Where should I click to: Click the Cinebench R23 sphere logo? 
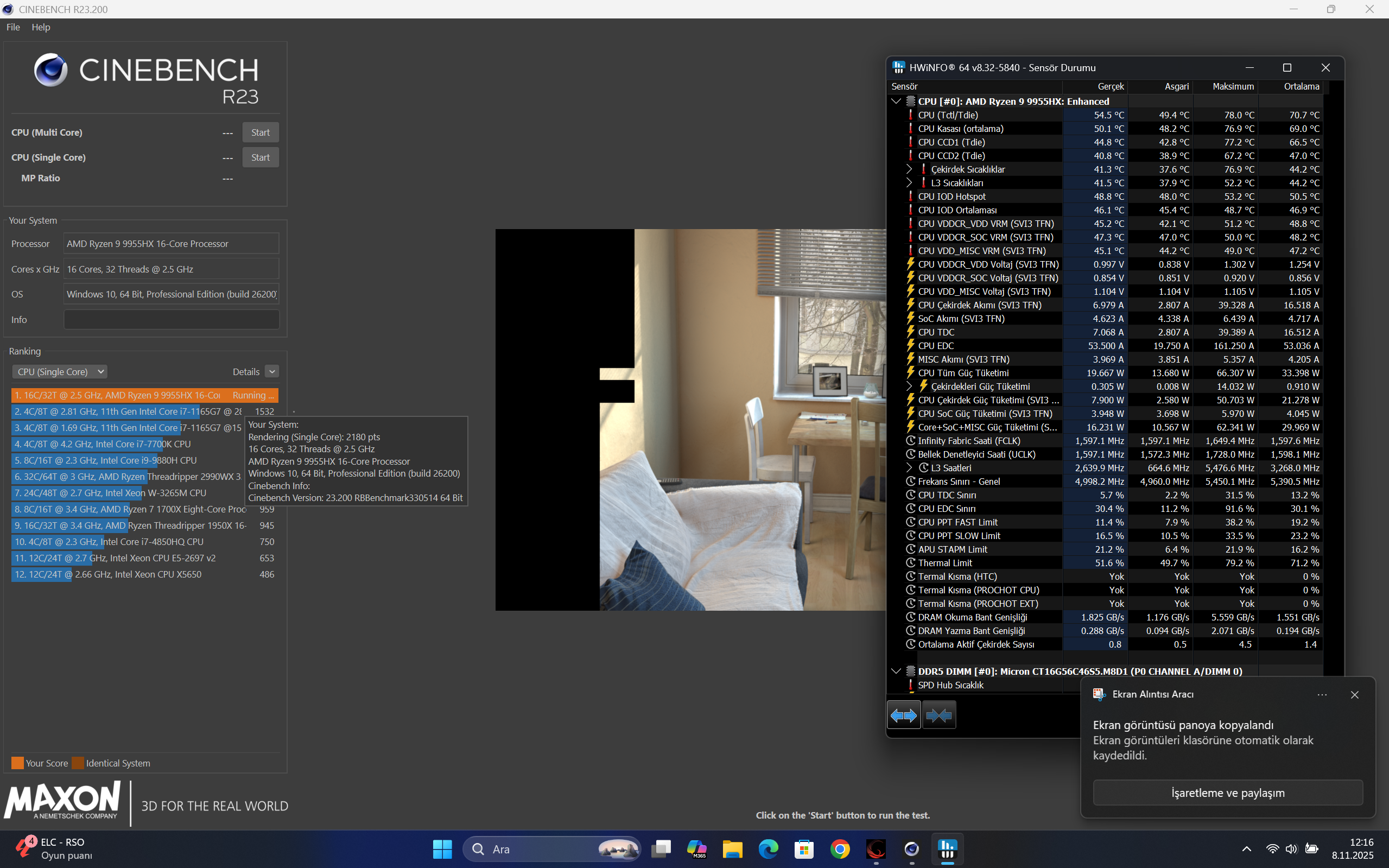click(x=50, y=70)
